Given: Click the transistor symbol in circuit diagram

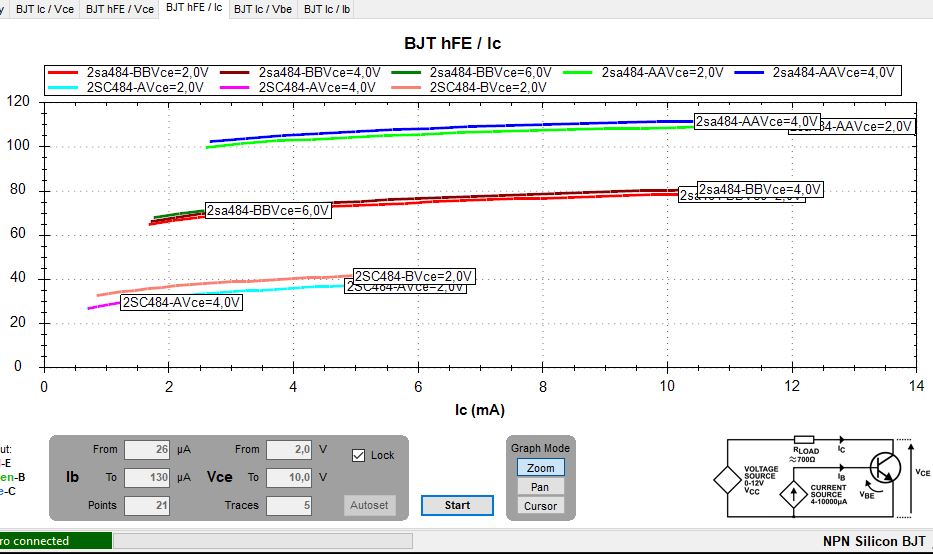Looking at the screenshot, I should pos(885,468).
